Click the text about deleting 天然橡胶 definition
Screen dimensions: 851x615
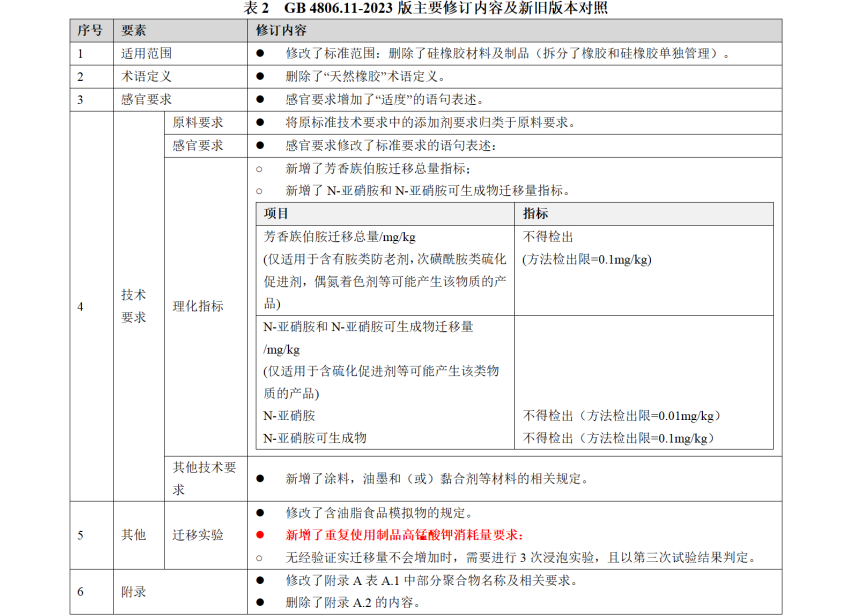(x=364, y=76)
